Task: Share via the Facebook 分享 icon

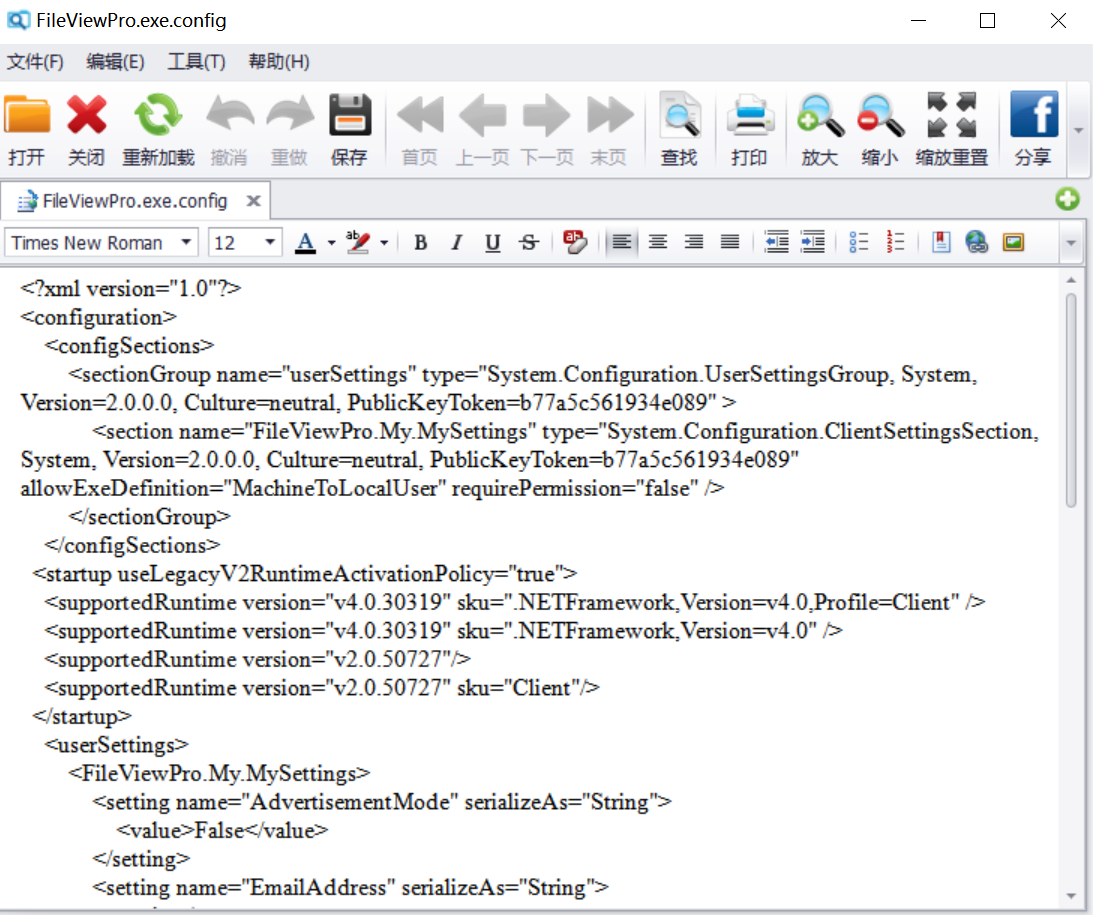Action: click(1033, 130)
